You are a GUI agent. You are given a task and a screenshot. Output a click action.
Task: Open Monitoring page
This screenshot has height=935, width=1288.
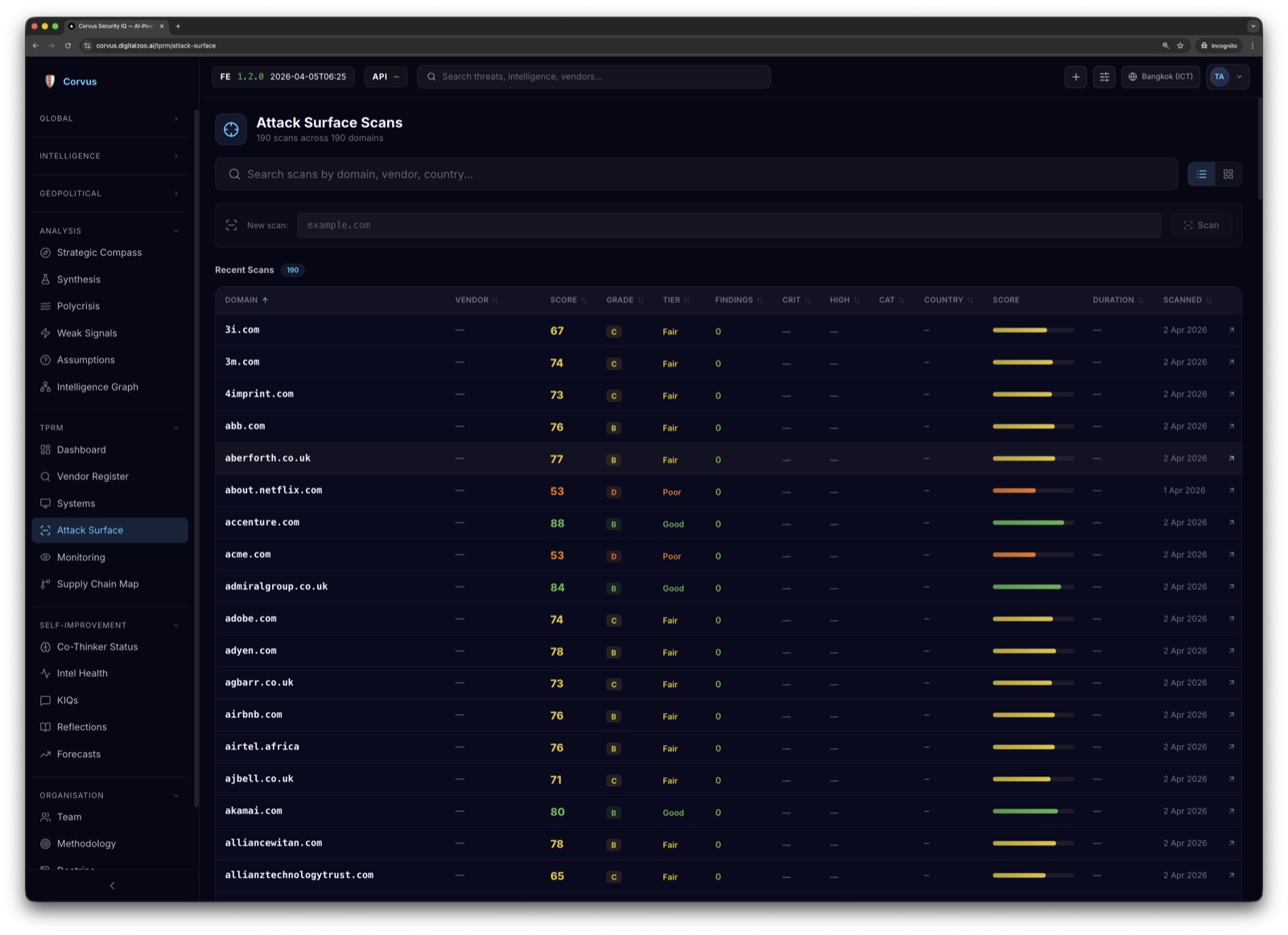(80, 557)
